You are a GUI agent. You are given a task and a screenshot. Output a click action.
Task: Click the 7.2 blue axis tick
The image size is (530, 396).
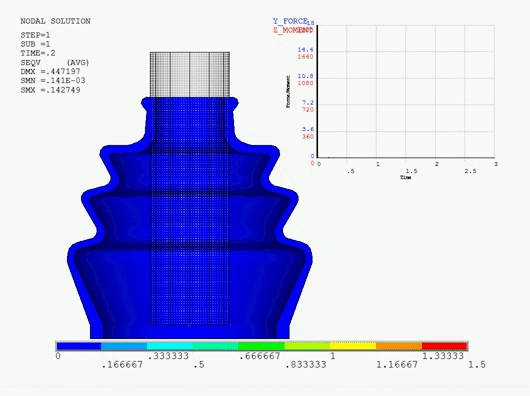pos(308,103)
